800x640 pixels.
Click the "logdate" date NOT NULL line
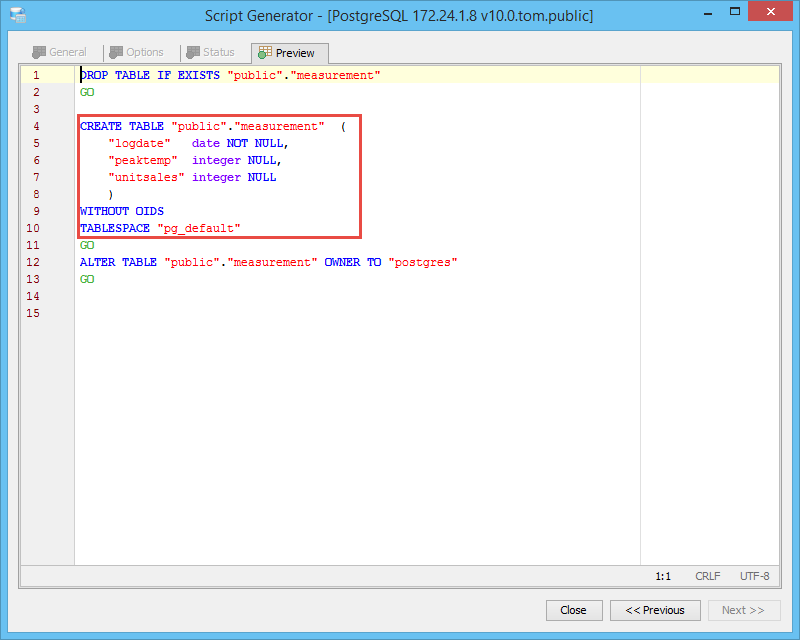[x=198, y=143]
